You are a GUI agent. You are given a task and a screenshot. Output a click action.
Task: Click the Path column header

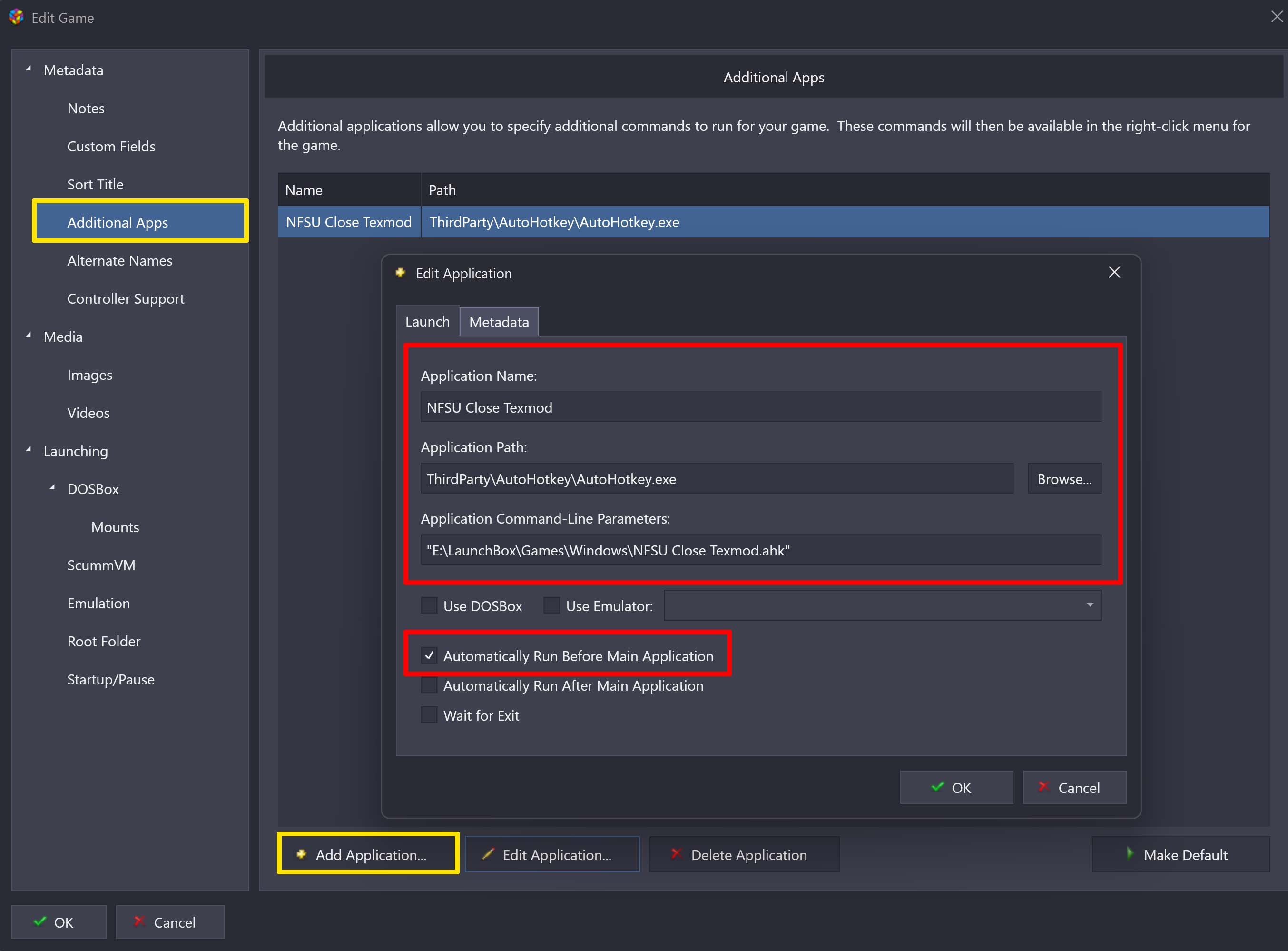click(846, 190)
